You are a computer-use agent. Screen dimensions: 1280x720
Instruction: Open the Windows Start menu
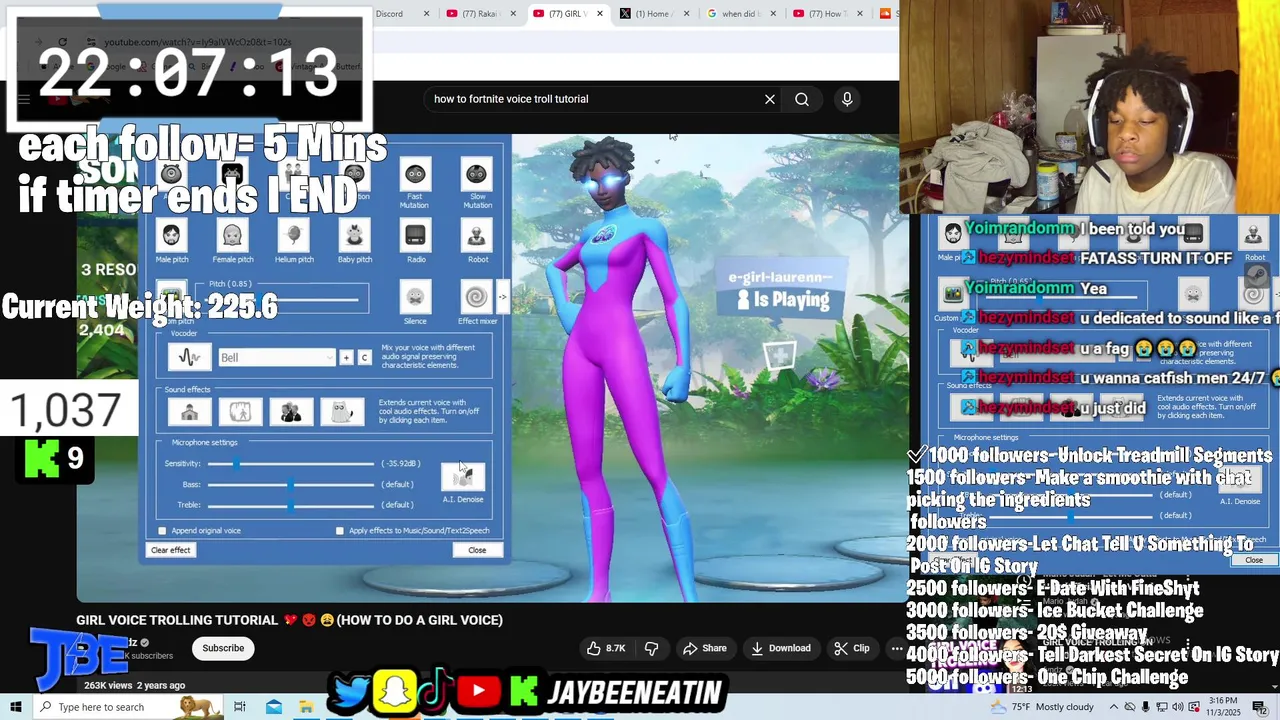pos(16,707)
